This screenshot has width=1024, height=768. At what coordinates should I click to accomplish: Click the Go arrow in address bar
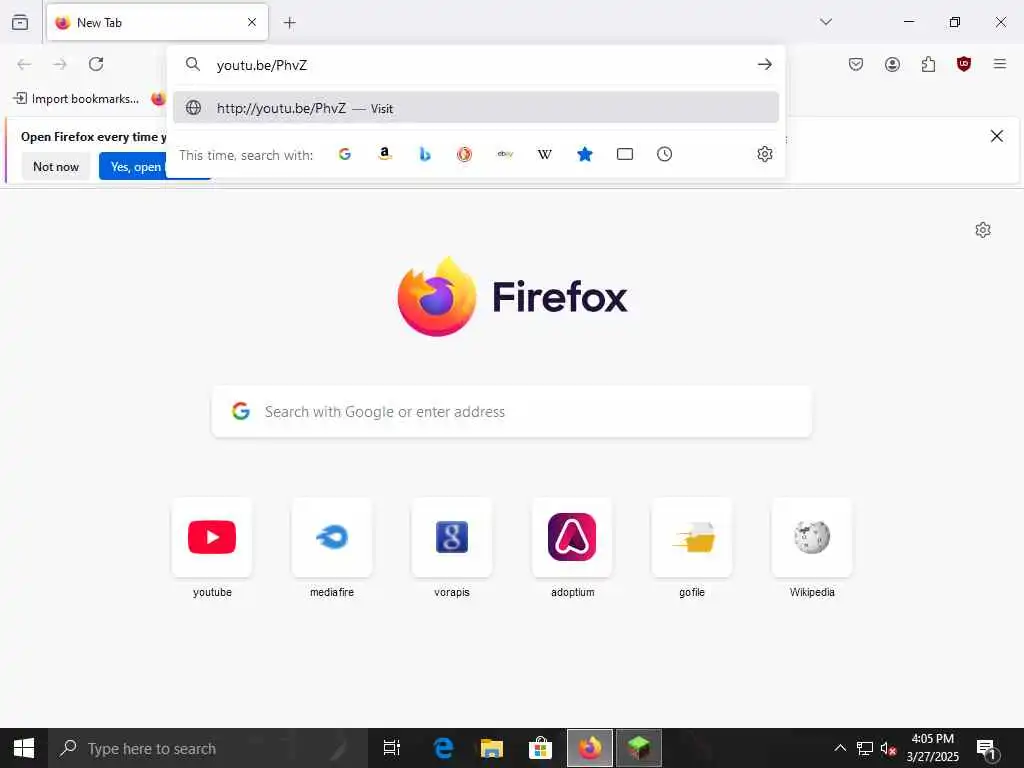(765, 64)
